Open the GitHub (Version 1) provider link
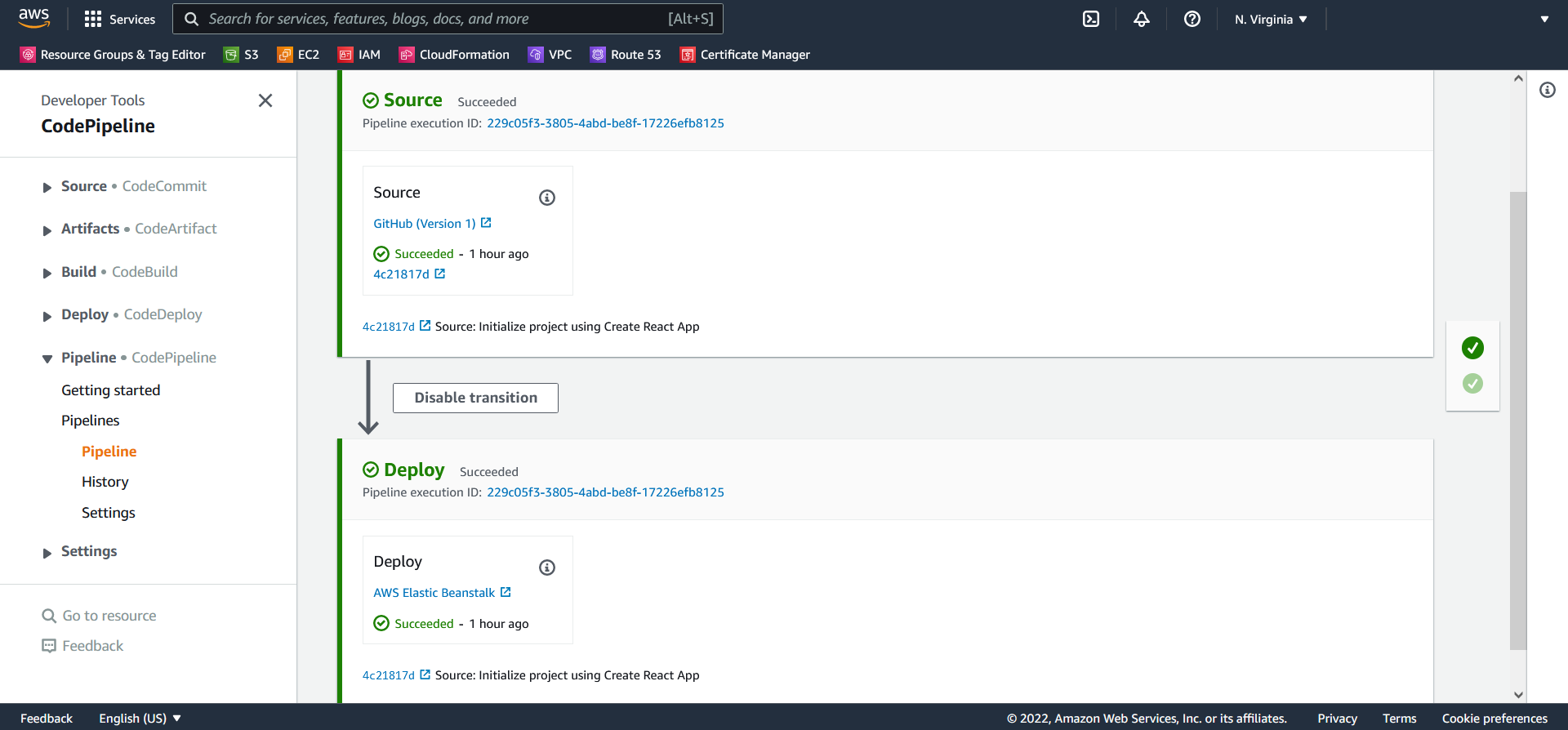Viewport: 1568px width, 730px height. click(x=425, y=224)
